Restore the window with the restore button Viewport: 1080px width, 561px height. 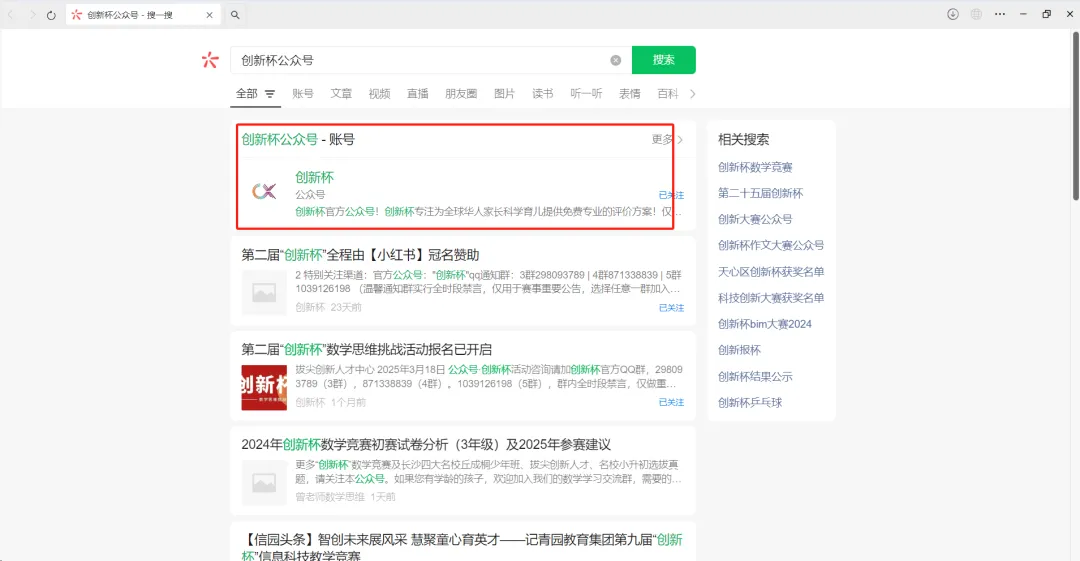[1046, 14]
